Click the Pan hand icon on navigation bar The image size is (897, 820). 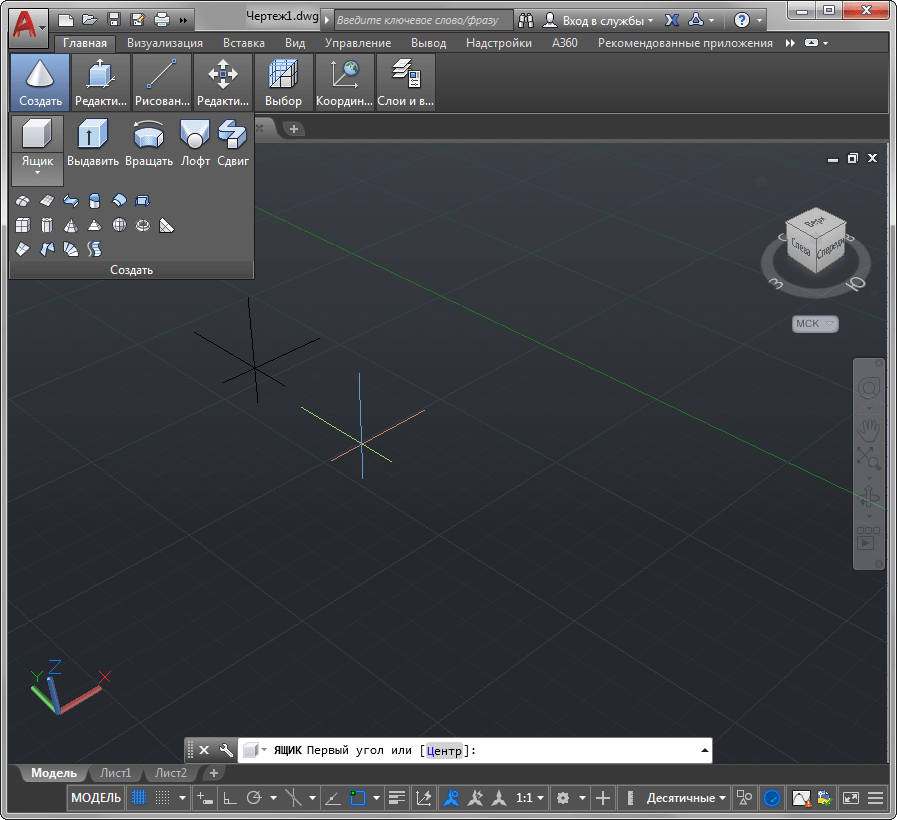click(869, 428)
